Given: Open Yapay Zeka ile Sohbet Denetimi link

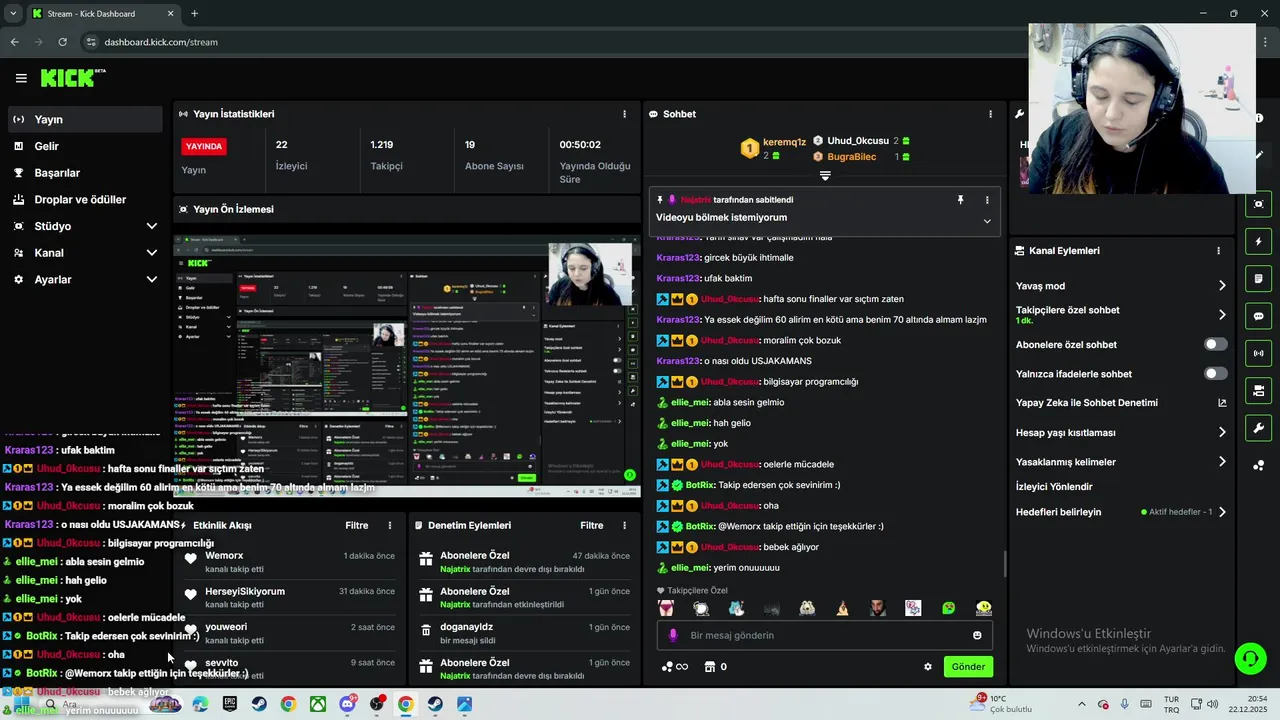Looking at the screenshot, I should pyautogui.click(x=1121, y=403).
